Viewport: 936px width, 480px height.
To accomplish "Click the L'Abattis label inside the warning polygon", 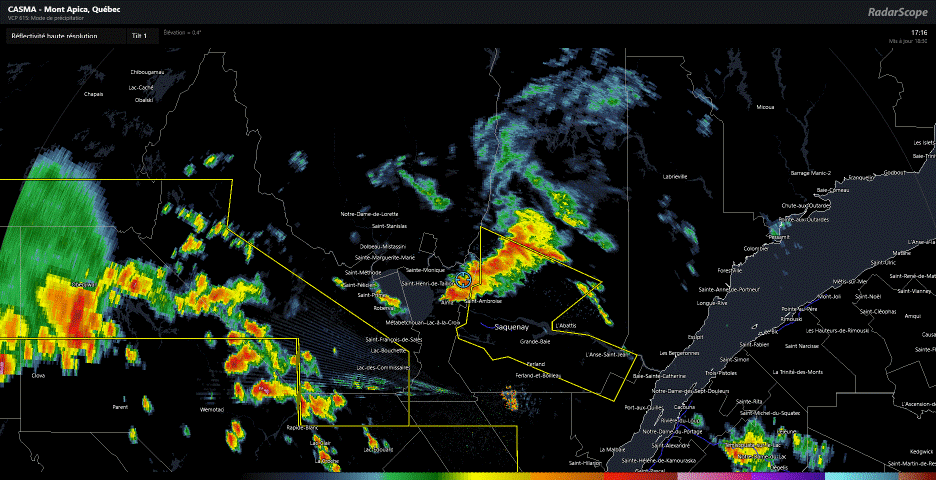I will (565, 327).
